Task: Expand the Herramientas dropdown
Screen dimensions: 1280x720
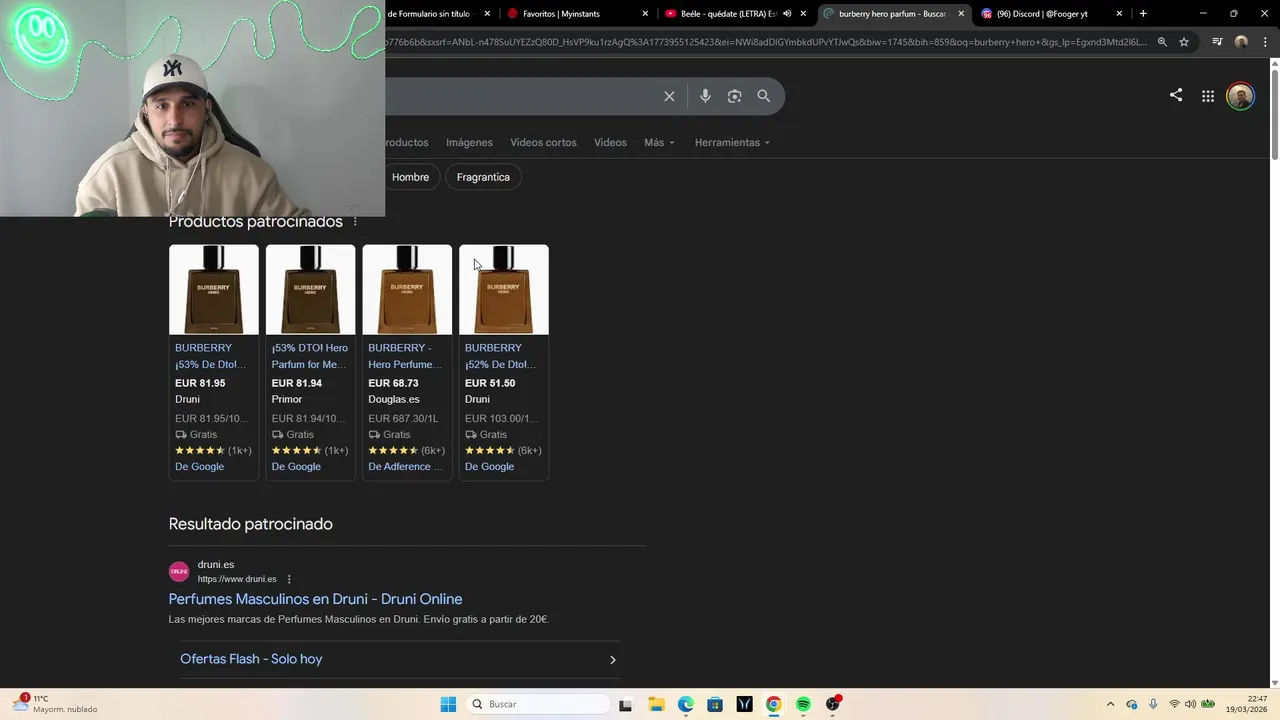Action: [x=732, y=142]
